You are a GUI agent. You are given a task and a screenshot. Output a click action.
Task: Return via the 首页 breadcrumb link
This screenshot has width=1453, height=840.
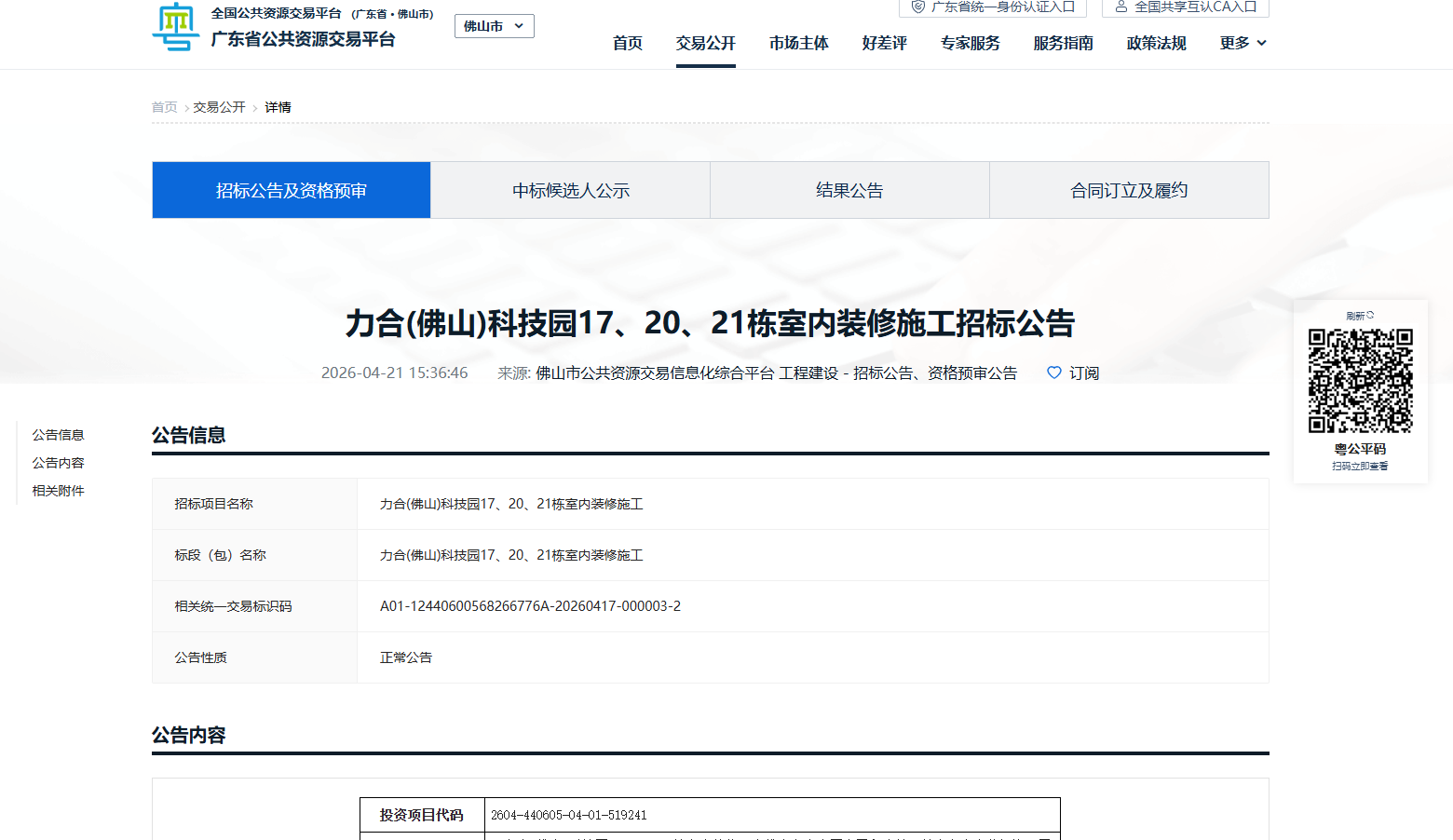pos(164,106)
